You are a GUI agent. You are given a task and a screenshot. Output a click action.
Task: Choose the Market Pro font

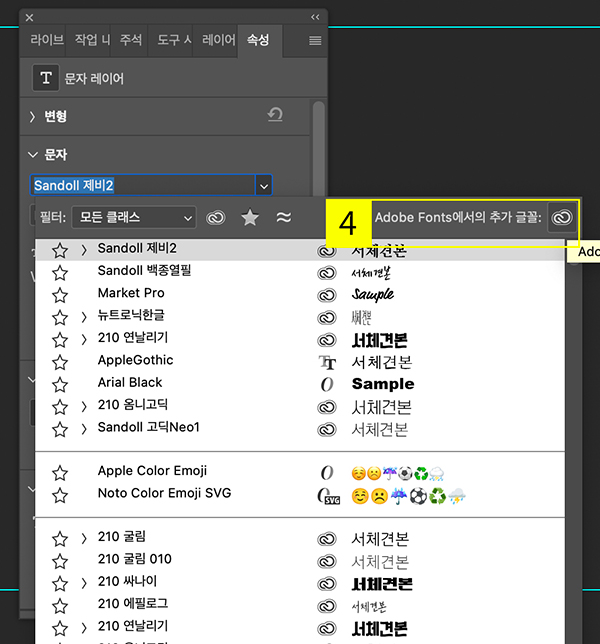click(131, 293)
